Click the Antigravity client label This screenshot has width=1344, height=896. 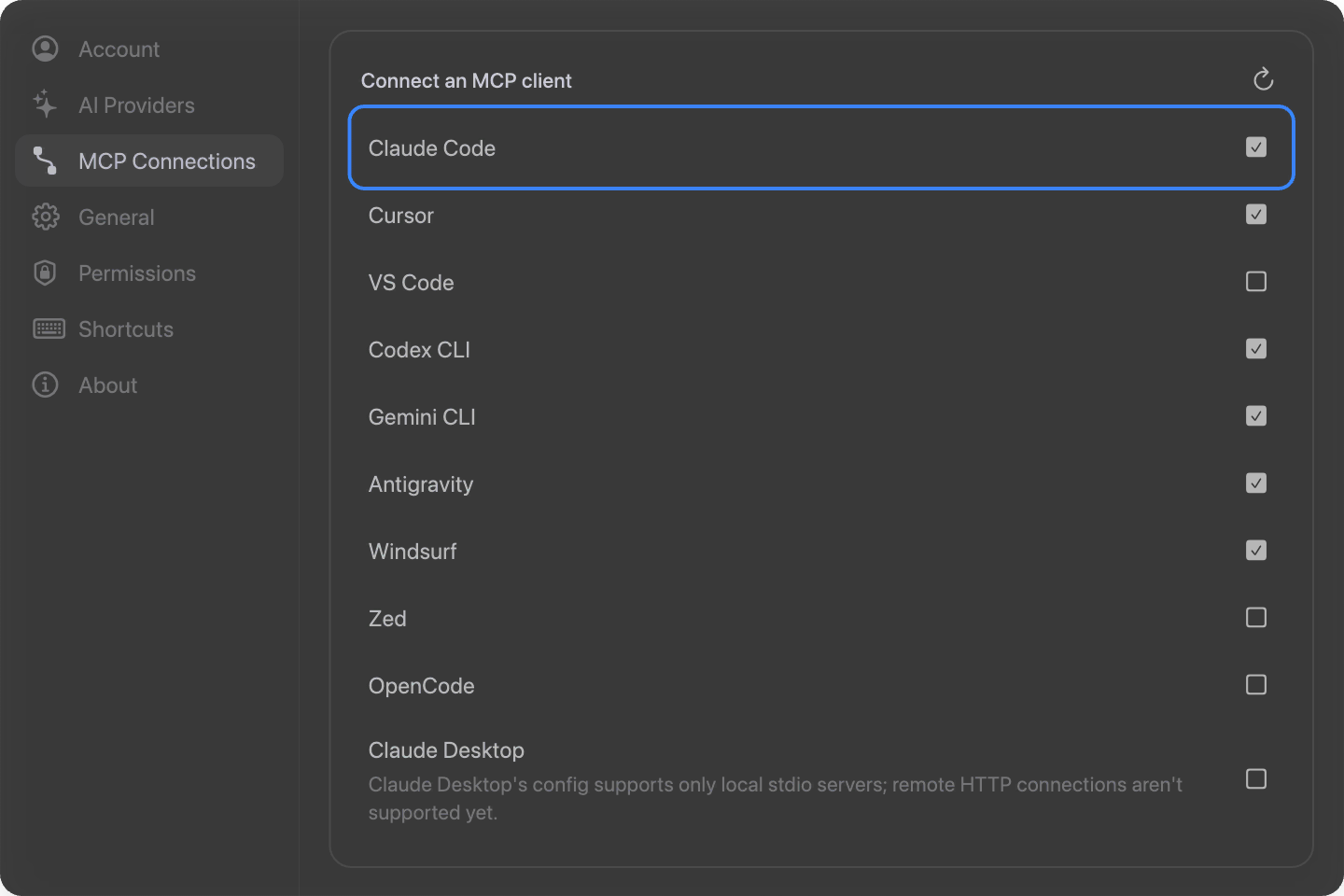420,484
